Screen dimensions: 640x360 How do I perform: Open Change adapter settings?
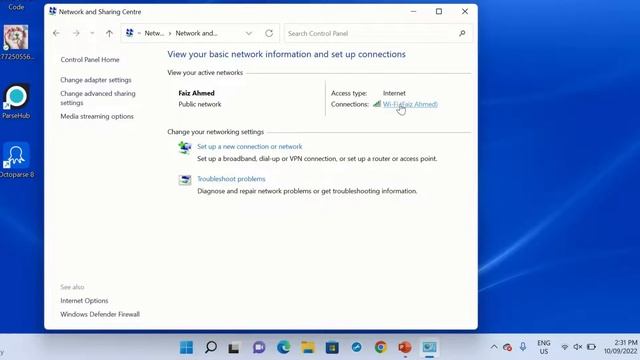(96, 80)
